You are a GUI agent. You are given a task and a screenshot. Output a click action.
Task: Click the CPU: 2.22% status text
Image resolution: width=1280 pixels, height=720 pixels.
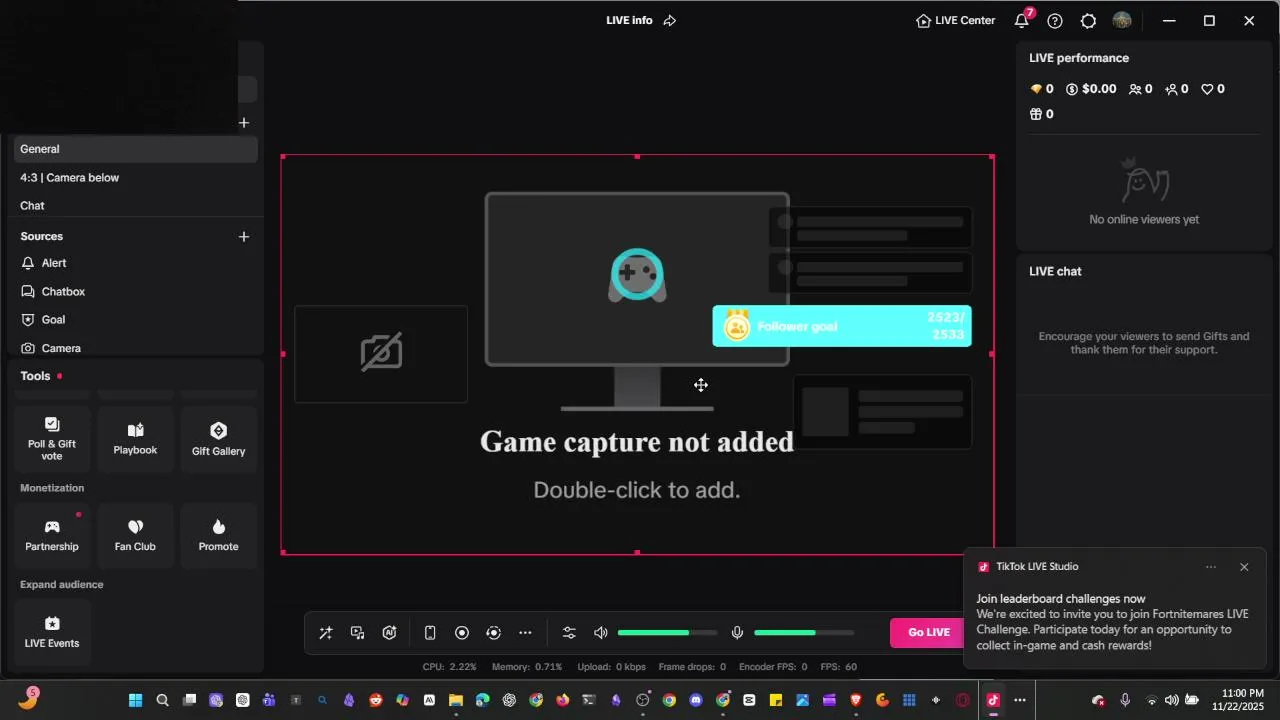450,667
